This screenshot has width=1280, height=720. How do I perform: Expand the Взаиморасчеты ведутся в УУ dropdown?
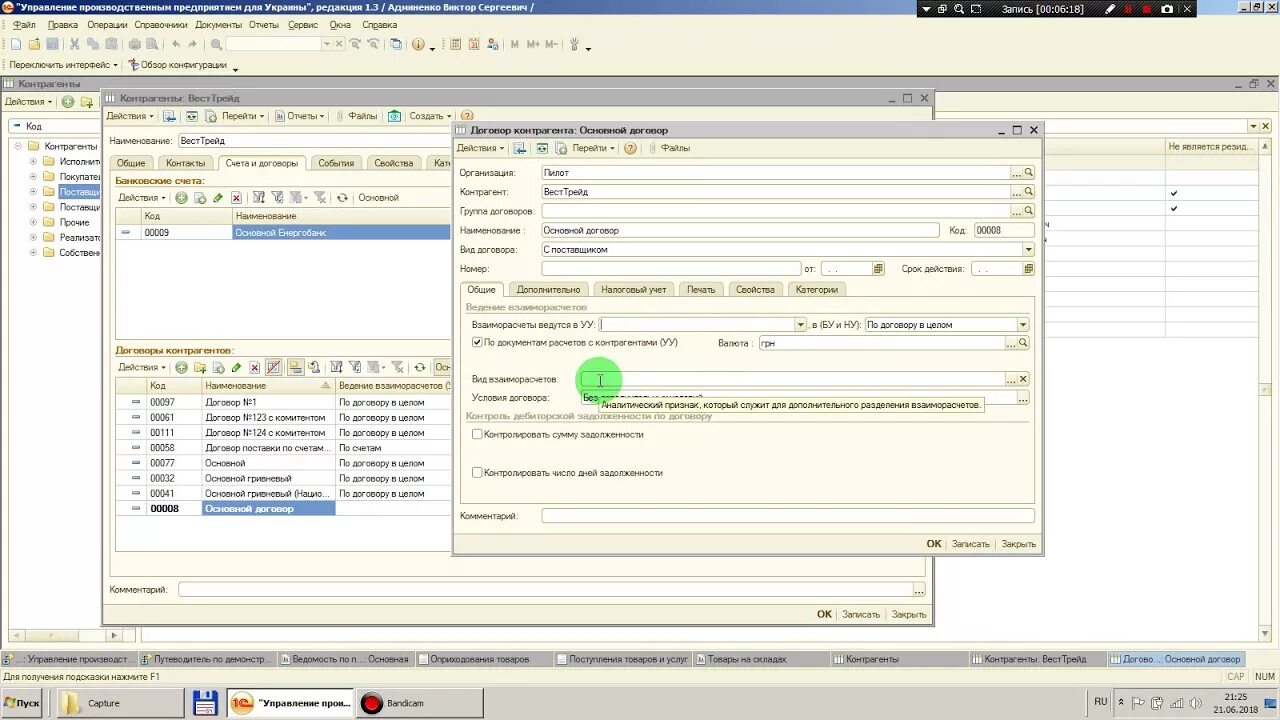tap(800, 325)
